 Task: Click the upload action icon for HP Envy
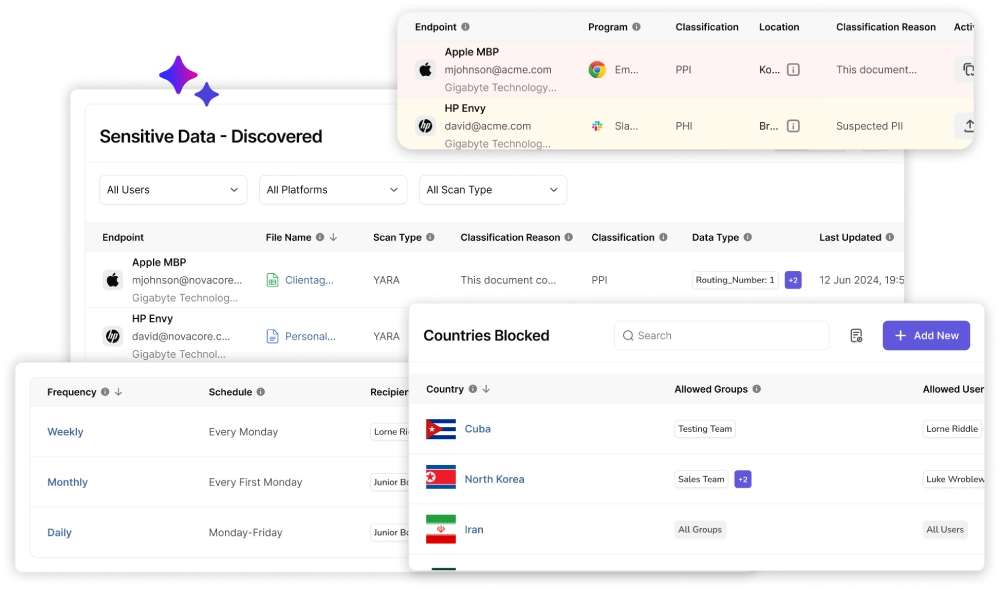click(967, 126)
